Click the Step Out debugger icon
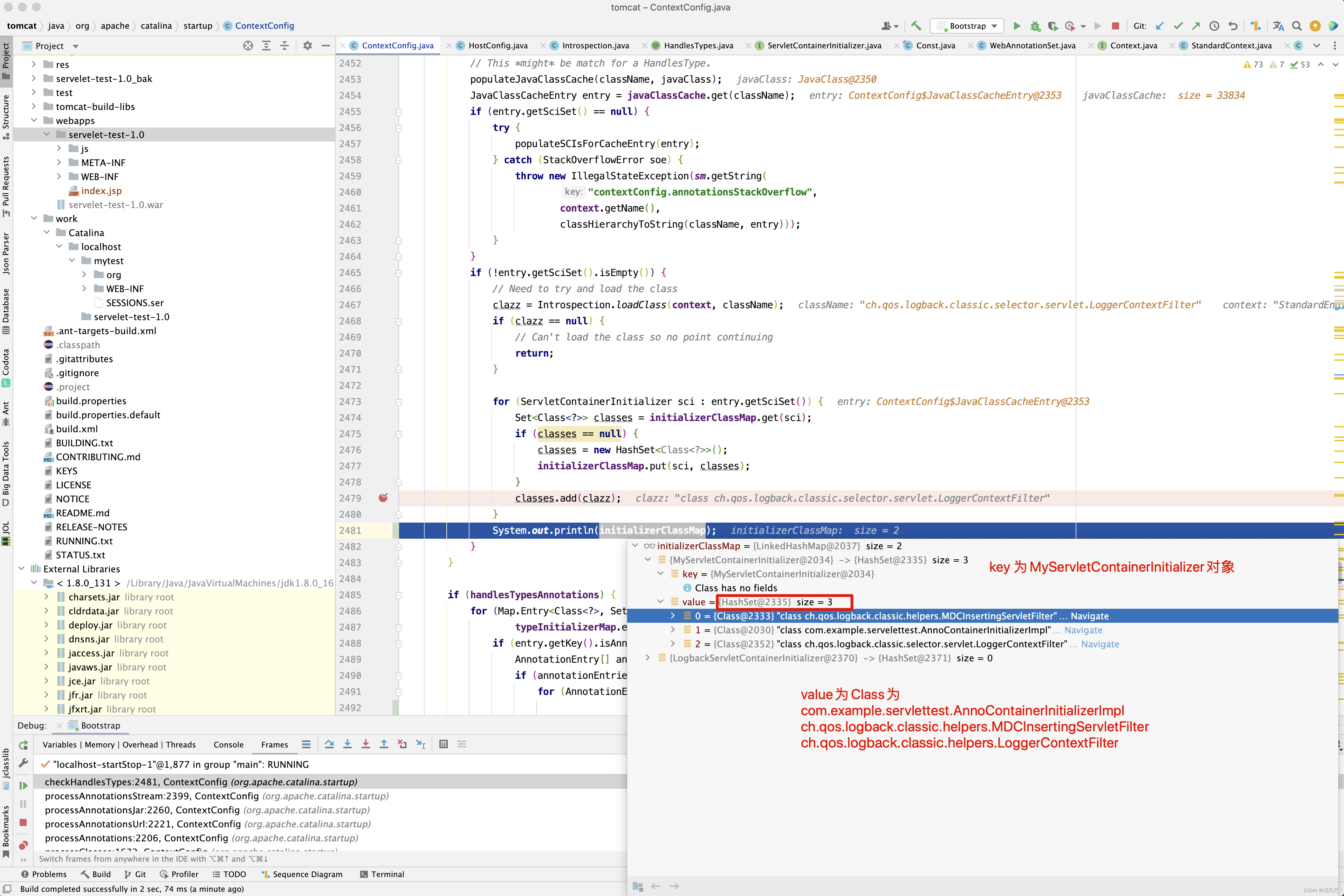This screenshot has width=1344, height=896. [384, 744]
